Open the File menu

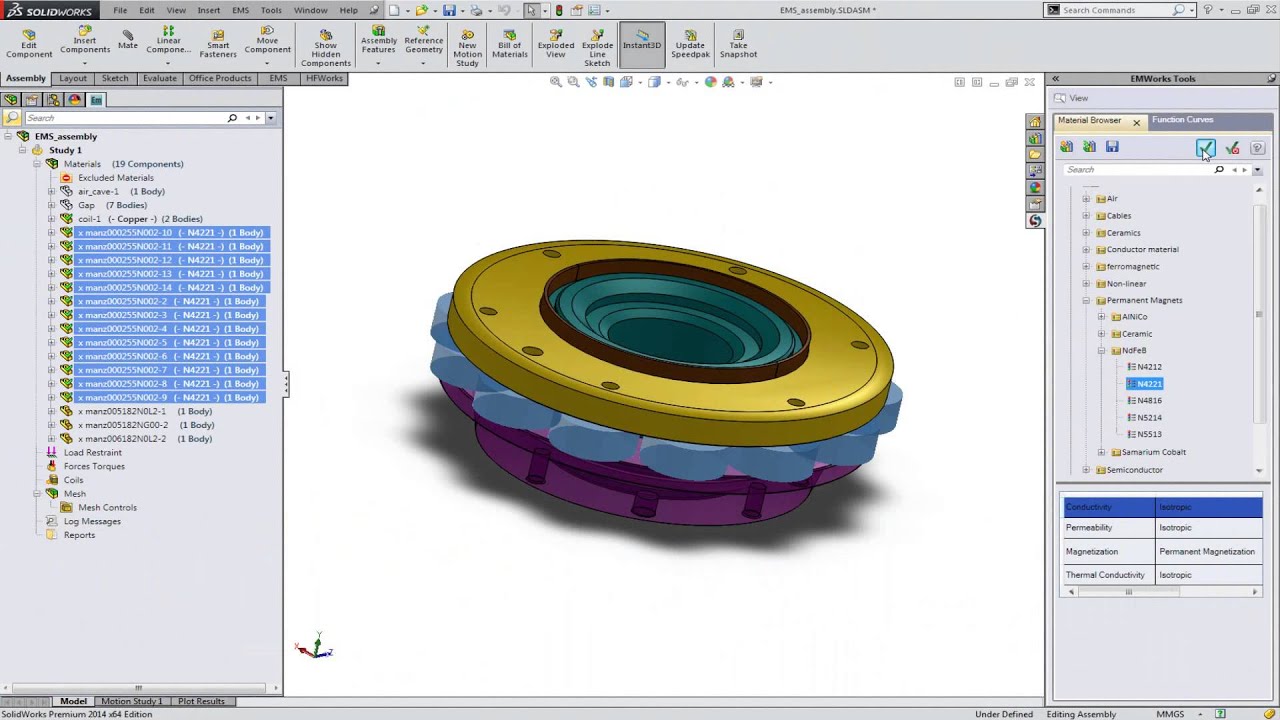[120, 10]
